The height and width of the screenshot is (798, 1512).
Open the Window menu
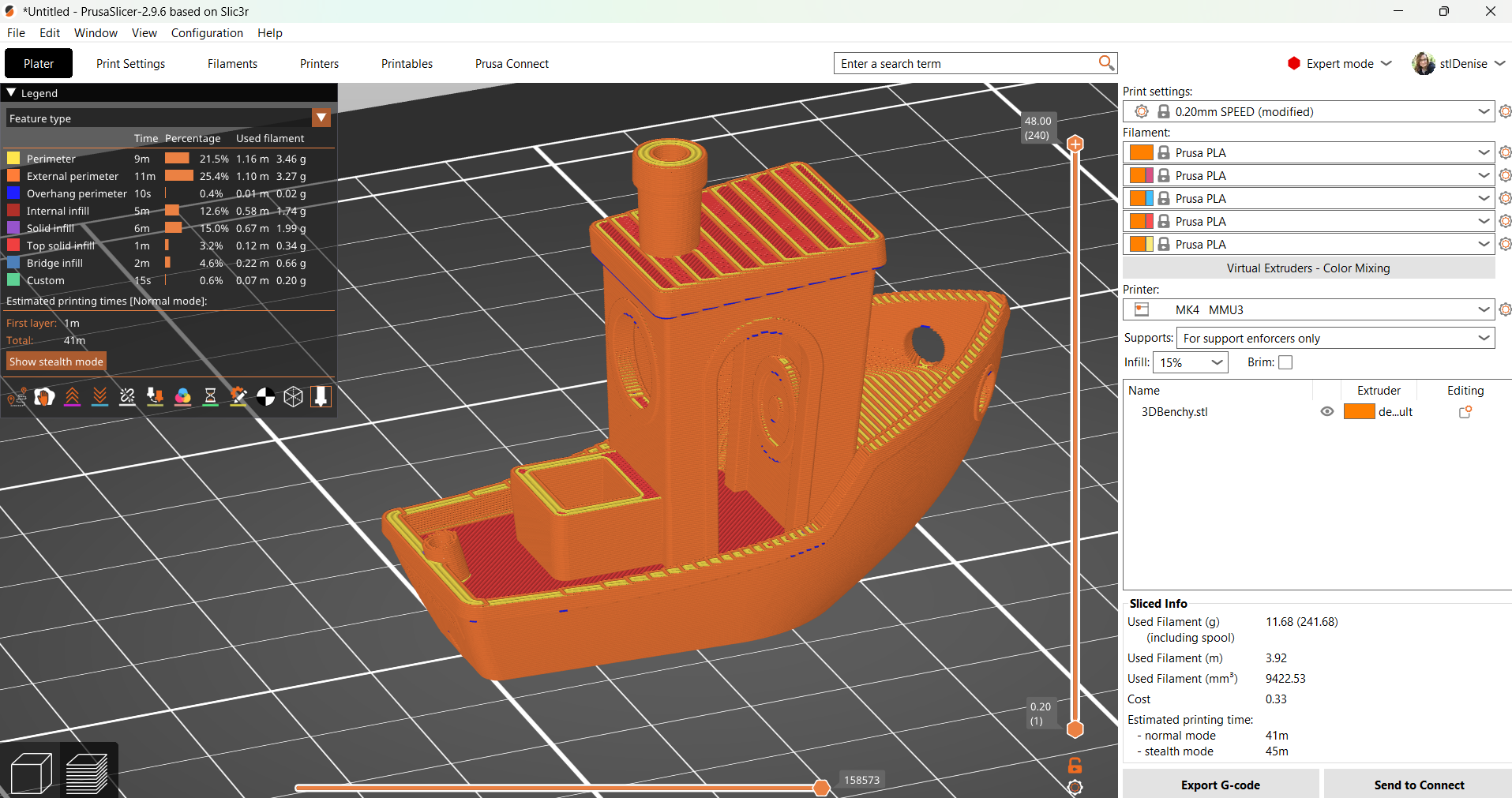[96, 32]
